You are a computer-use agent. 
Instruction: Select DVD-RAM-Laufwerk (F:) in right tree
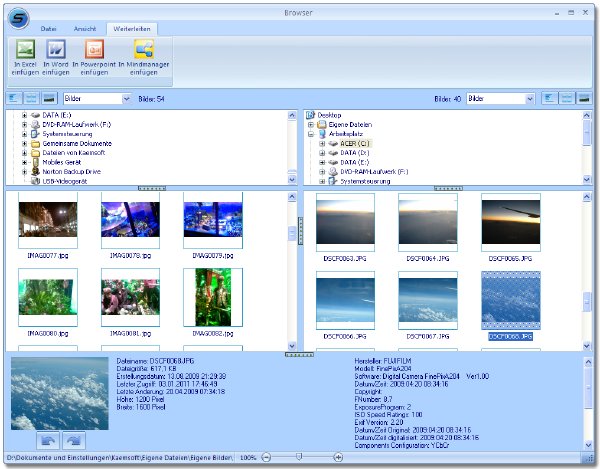(x=374, y=172)
